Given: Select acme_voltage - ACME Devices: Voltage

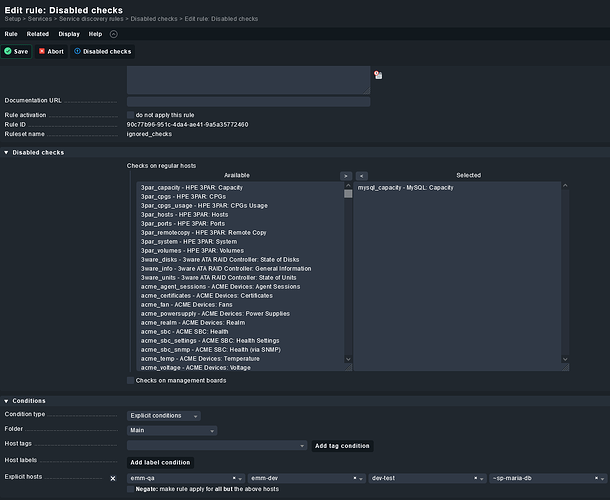Looking at the screenshot, I should (x=196, y=367).
